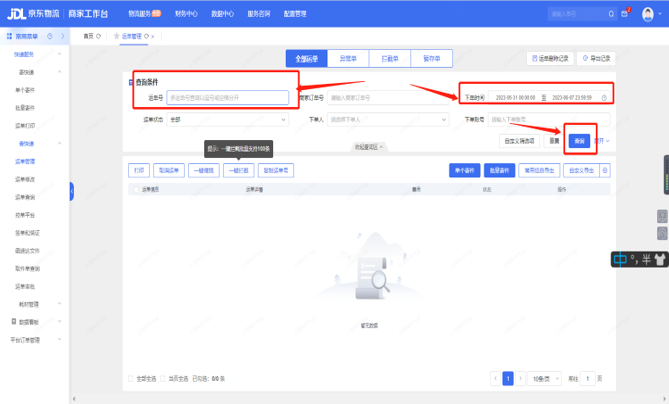Click the Chinese input mode indicator 中
This screenshot has height=404, width=669.
click(x=620, y=259)
